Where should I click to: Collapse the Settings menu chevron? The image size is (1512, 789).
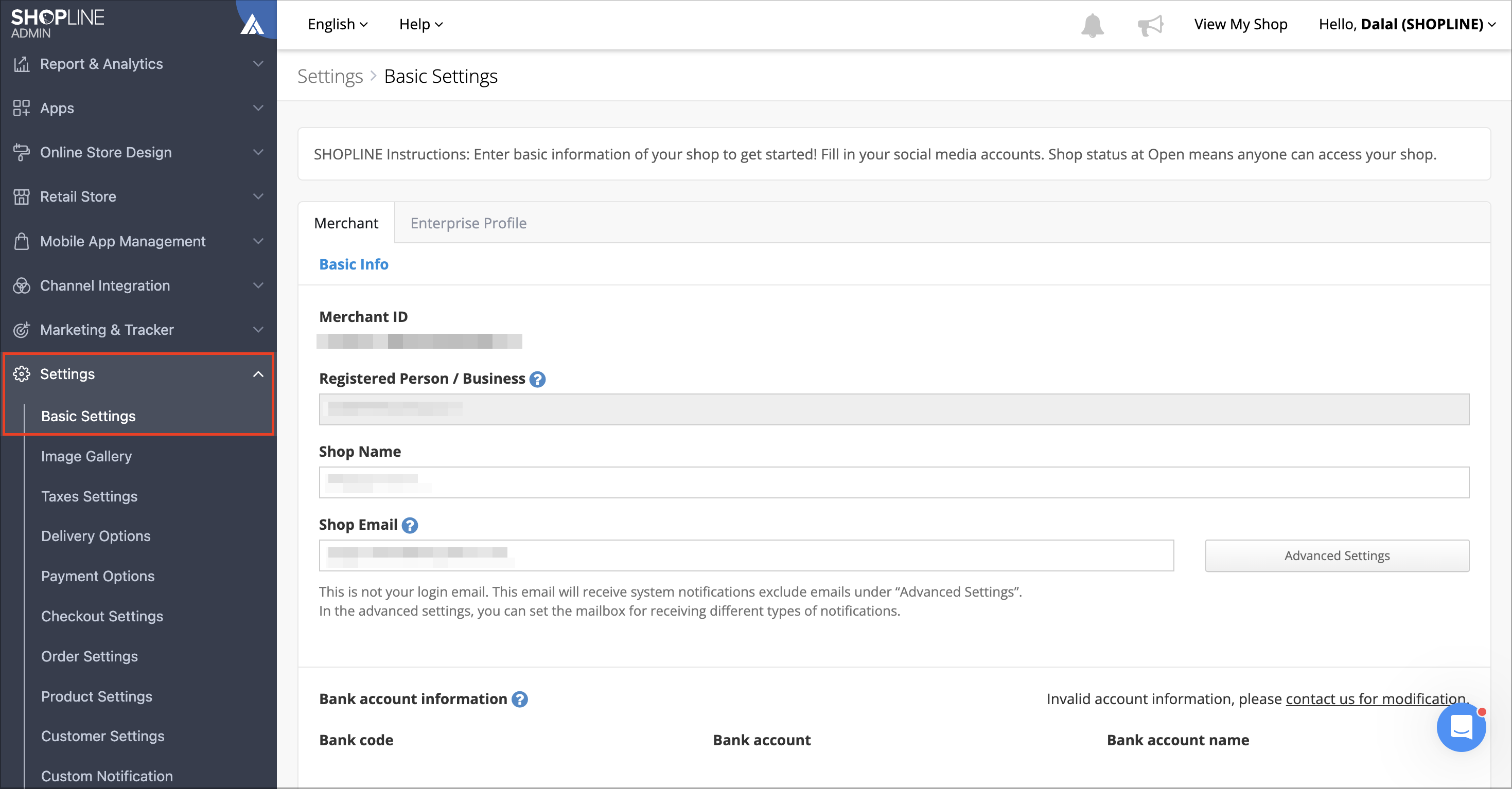(258, 374)
